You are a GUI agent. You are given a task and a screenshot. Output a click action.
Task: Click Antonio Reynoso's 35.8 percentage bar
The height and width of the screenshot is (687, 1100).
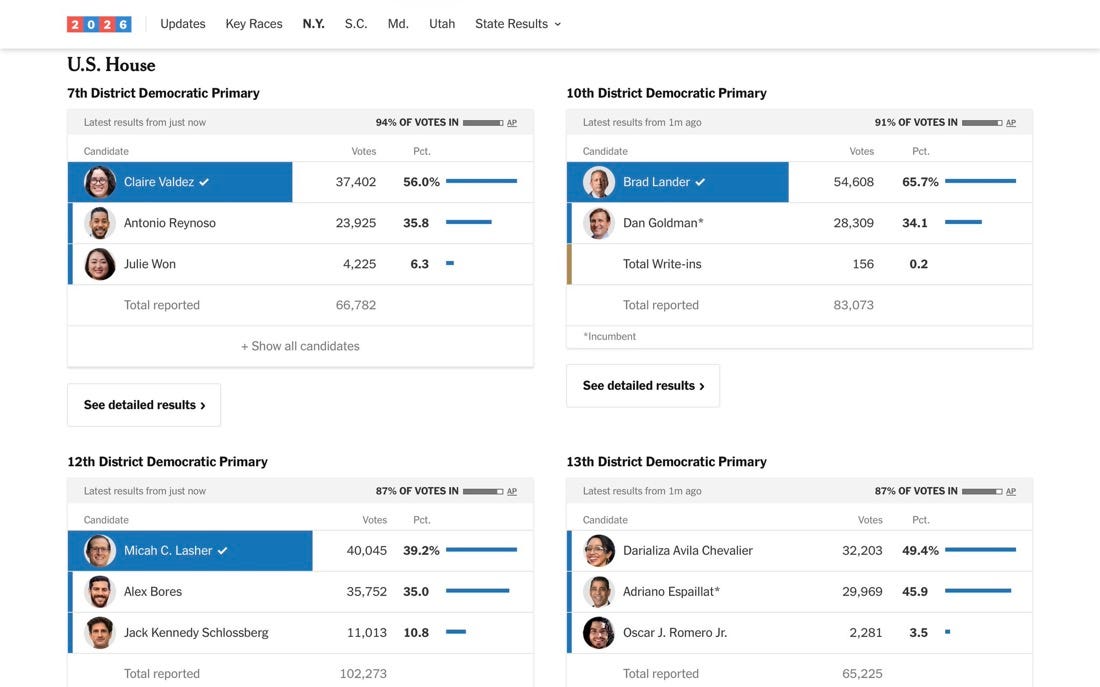[x=469, y=222]
